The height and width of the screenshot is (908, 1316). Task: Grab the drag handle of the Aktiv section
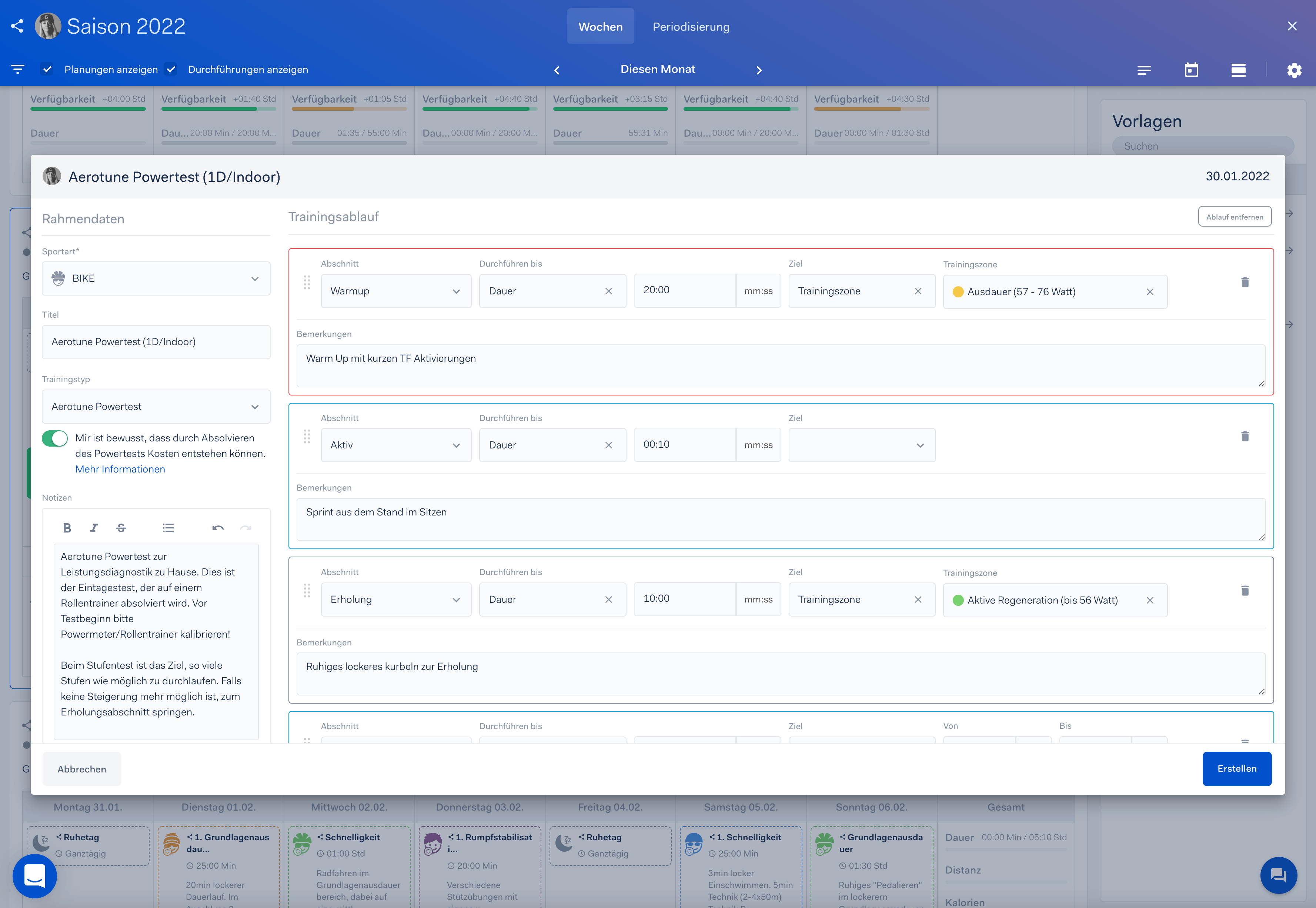307,436
